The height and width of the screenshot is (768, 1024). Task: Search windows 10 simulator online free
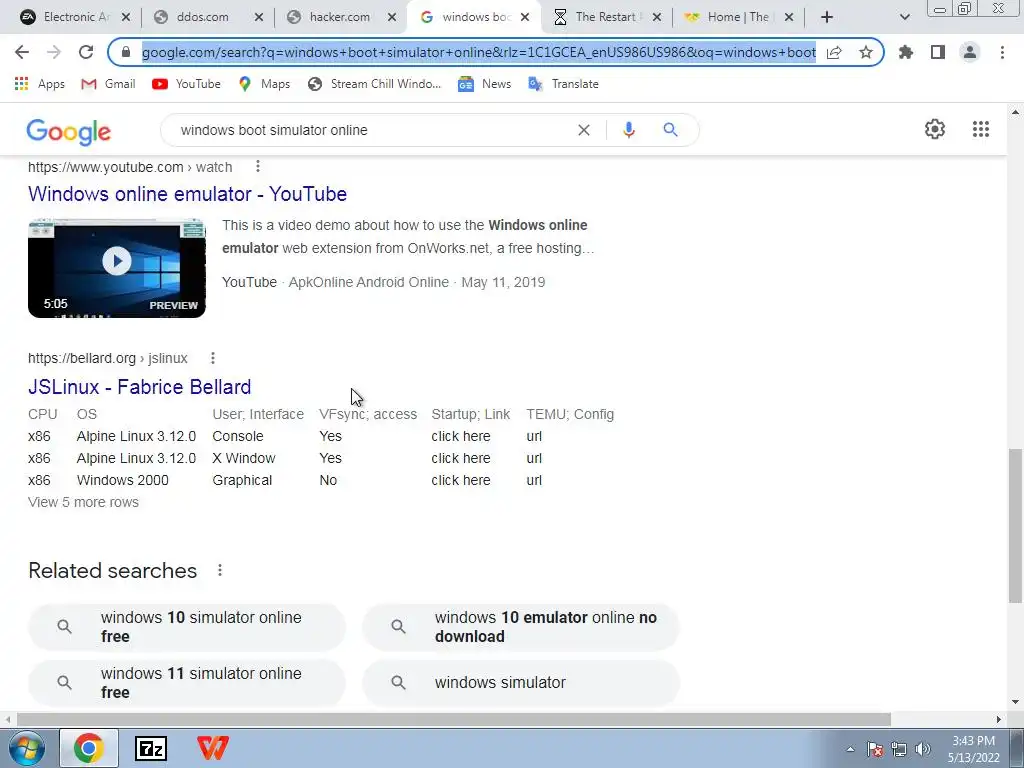click(187, 627)
